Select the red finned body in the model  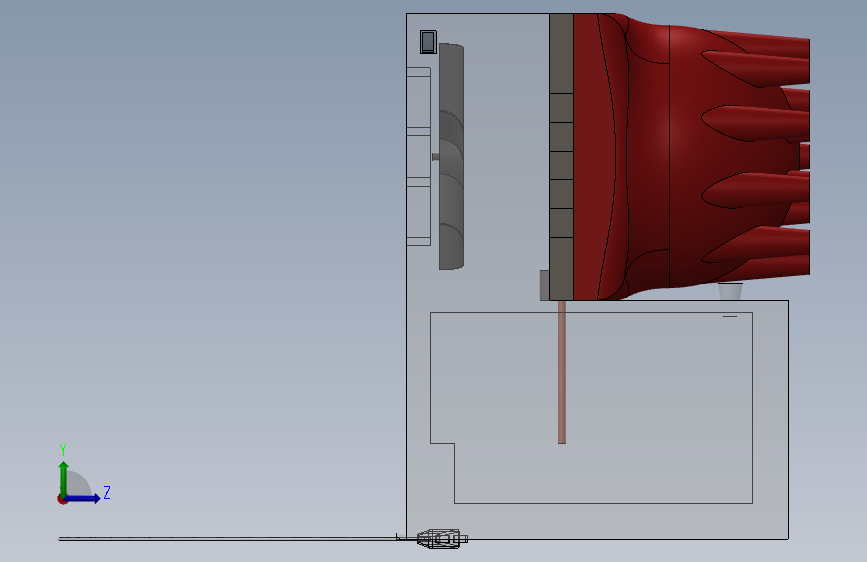tap(691, 157)
